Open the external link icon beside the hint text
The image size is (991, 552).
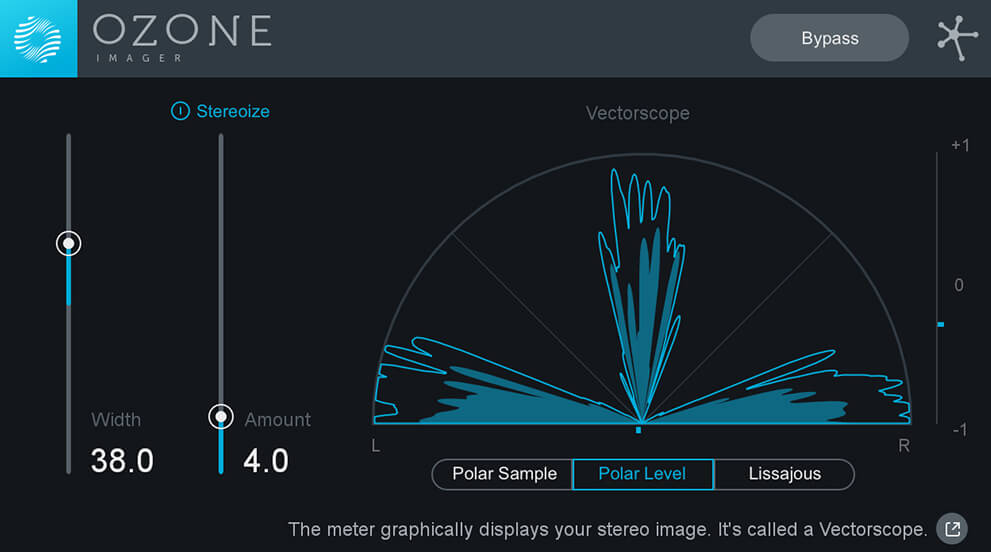click(x=952, y=528)
